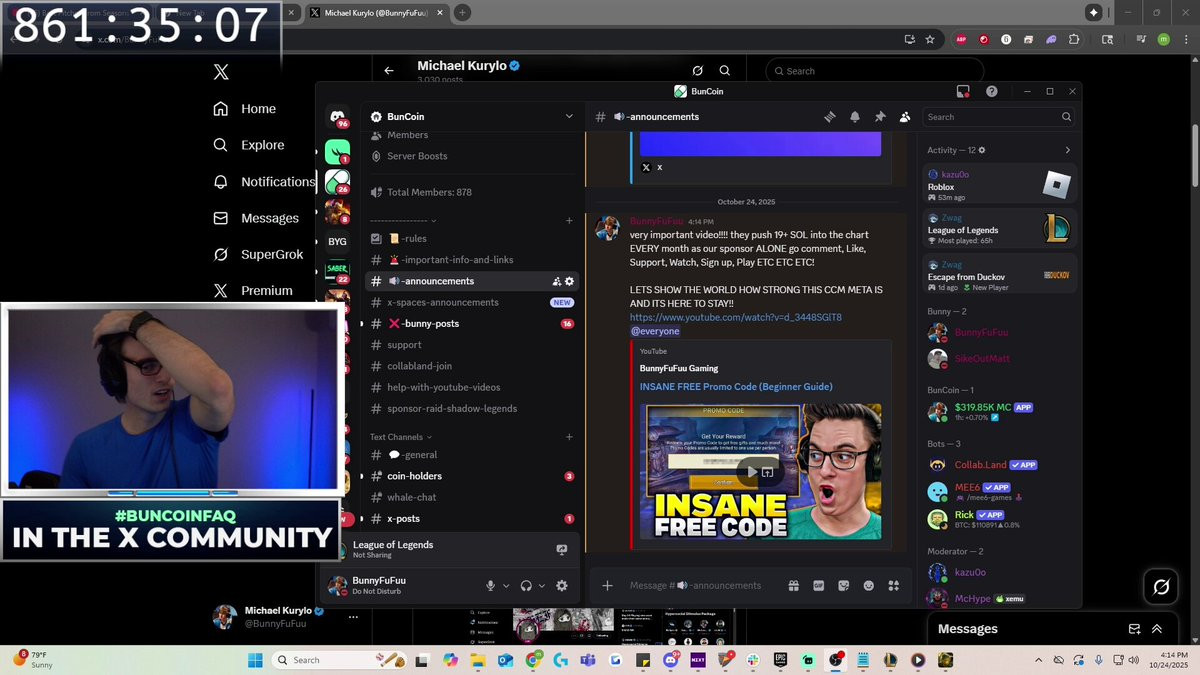
Task: Add channel plus in dashed category row
Action: click(x=569, y=220)
